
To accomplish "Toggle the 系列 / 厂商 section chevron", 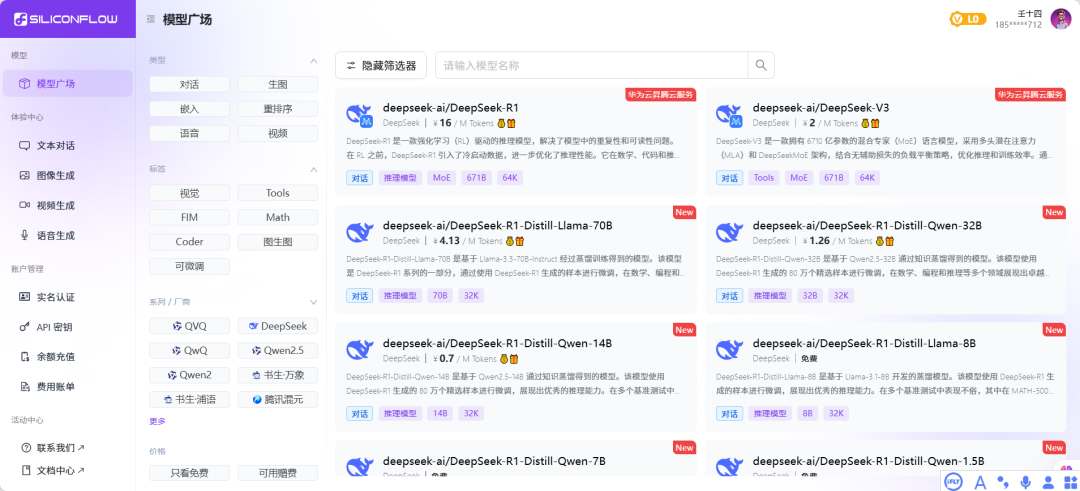I will point(313,302).
